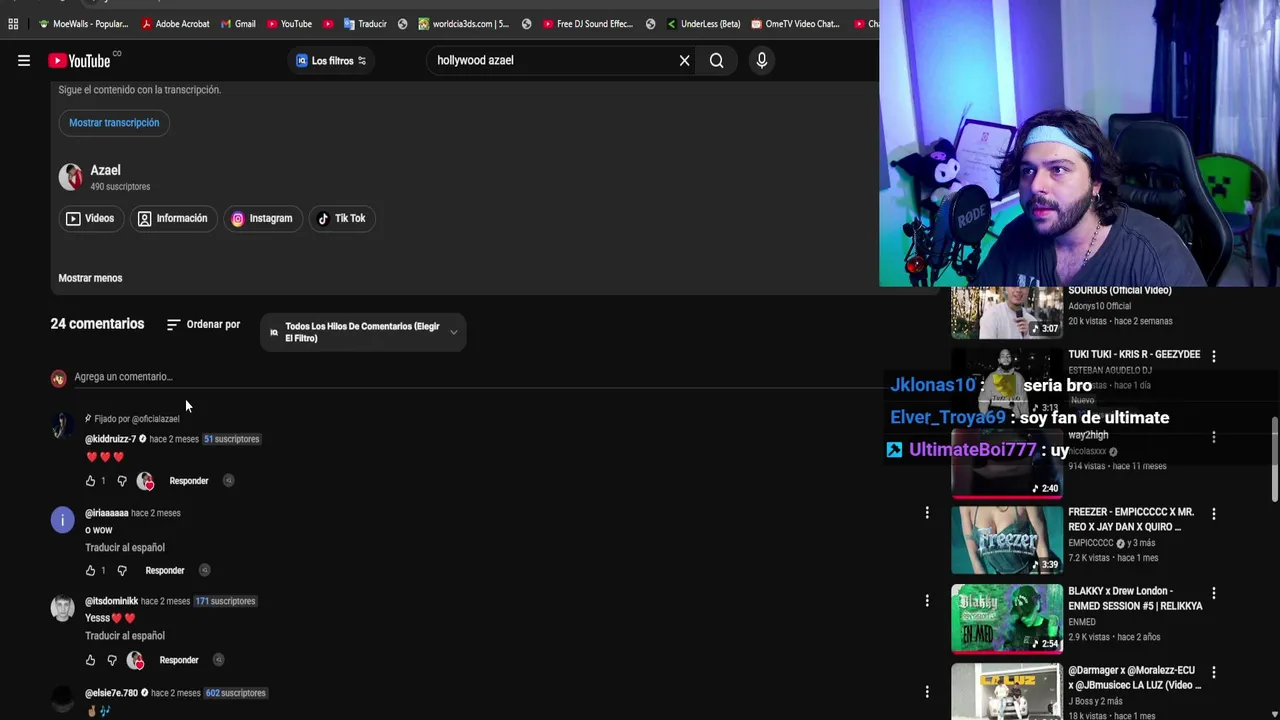The image size is (1280, 720).
Task: Click the page vertical scrollbar thumb
Action: click(x=1274, y=460)
